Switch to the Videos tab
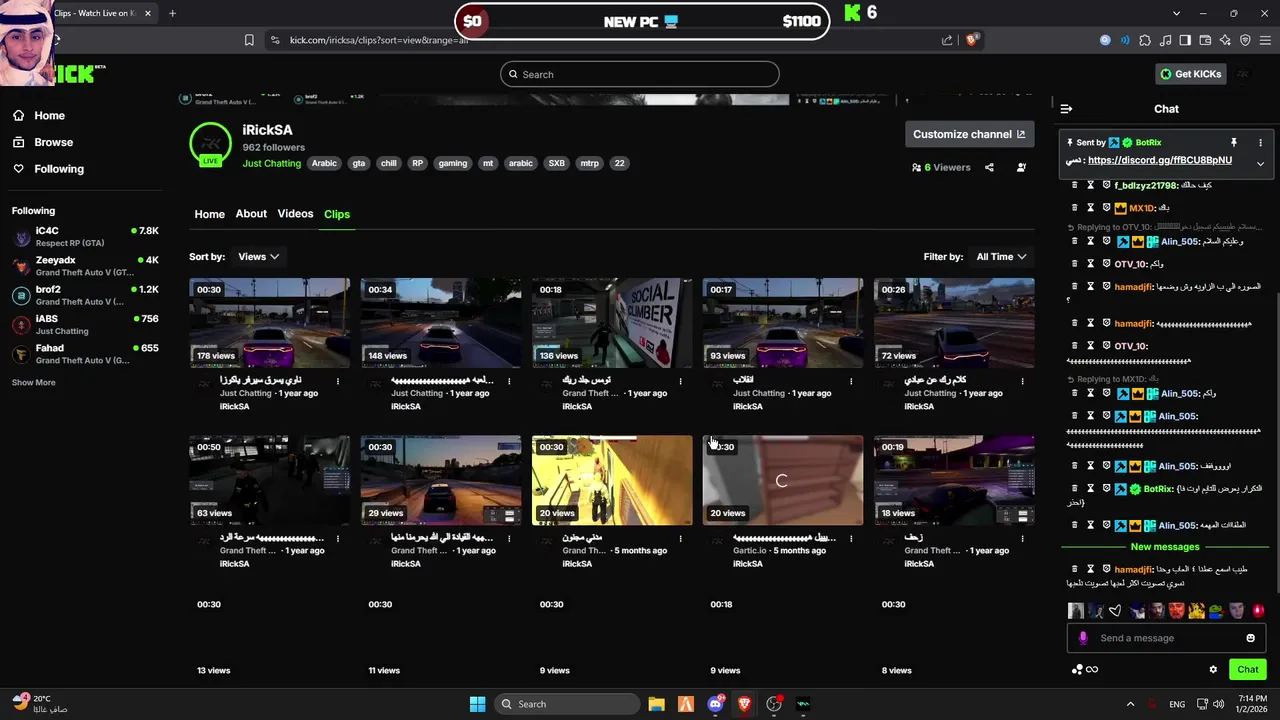Image resolution: width=1280 pixels, height=720 pixels. tap(295, 214)
